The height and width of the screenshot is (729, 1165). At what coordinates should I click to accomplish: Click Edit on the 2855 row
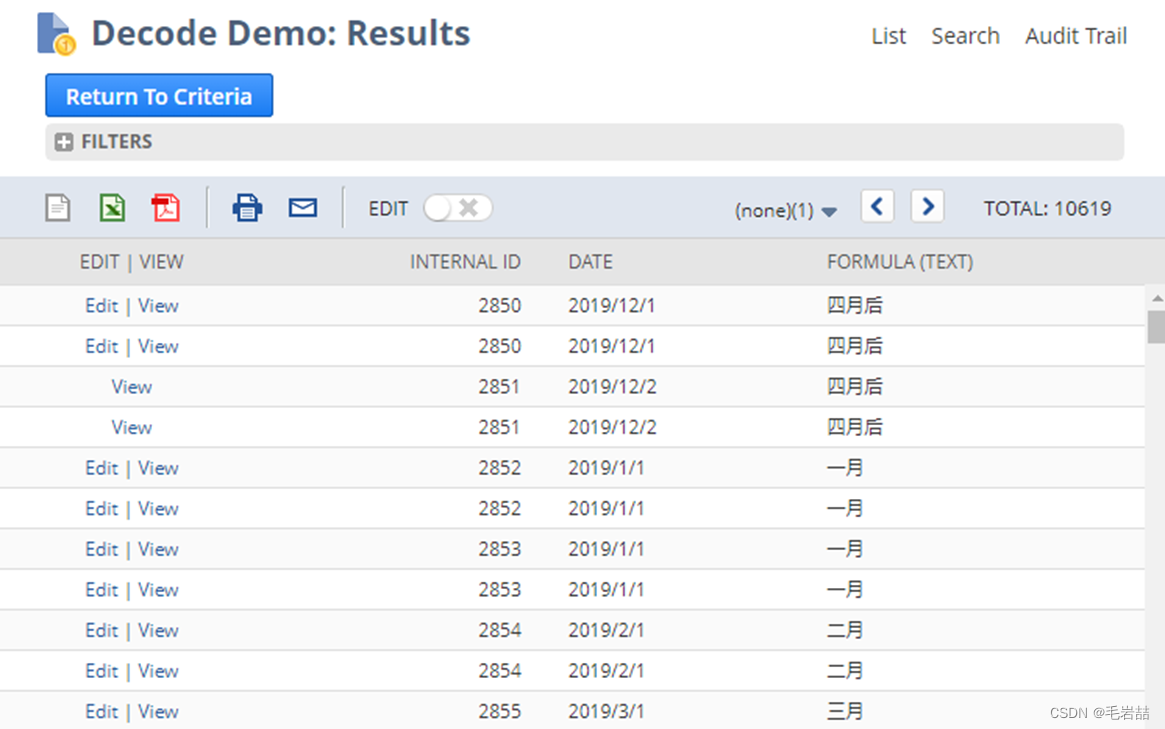click(101, 711)
